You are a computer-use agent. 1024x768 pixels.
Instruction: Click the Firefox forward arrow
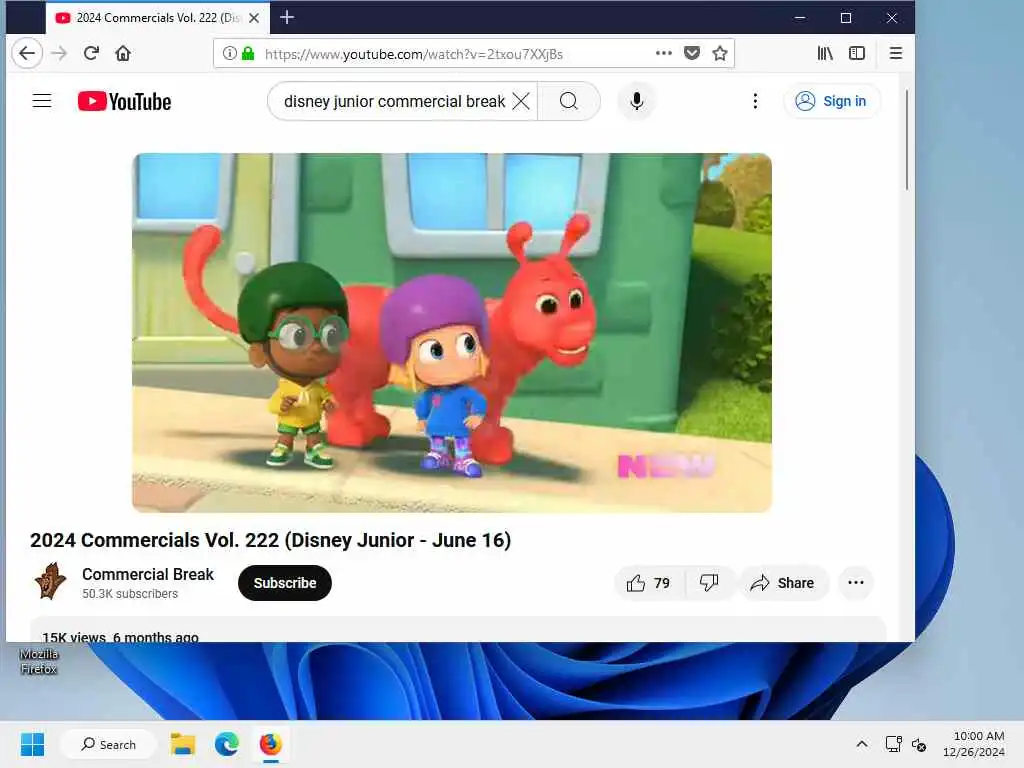[x=59, y=54]
